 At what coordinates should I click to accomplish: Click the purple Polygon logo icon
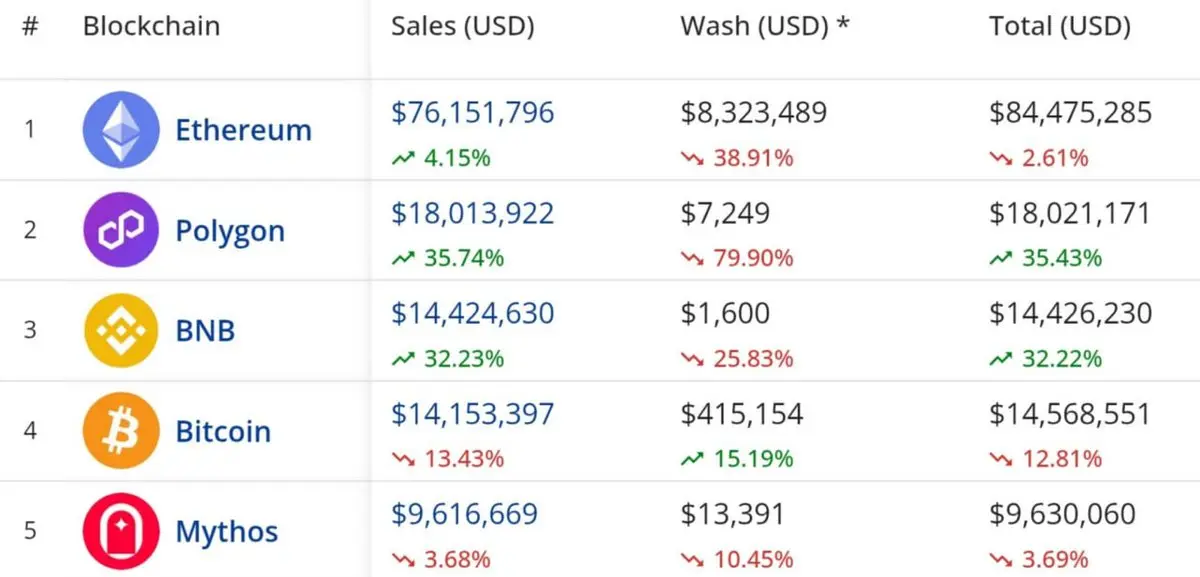(x=121, y=230)
